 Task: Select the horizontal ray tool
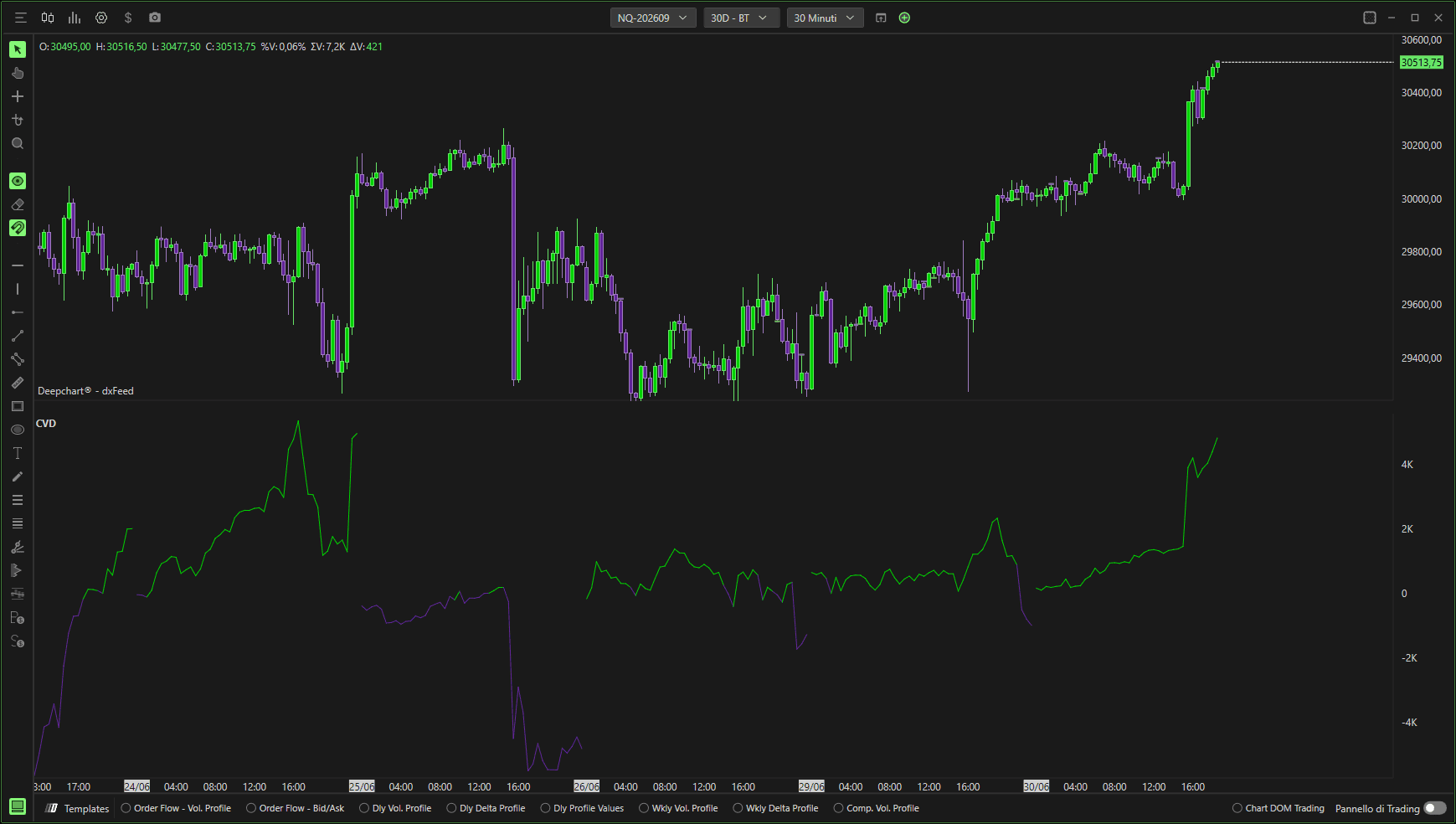click(x=18, y=312)
